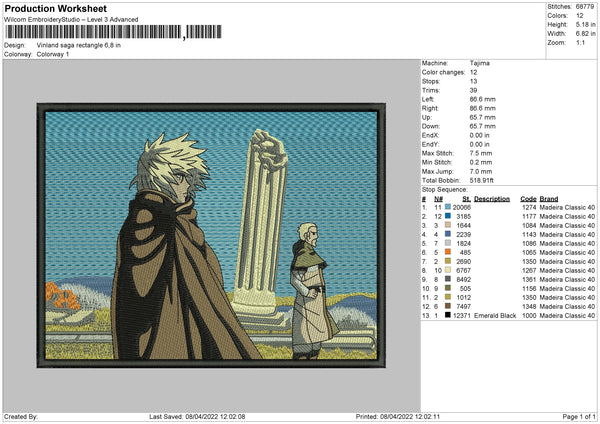Select stitch count 20066 in stop 1
Viewport: 600px width, 424px height.
coord(462,207)
